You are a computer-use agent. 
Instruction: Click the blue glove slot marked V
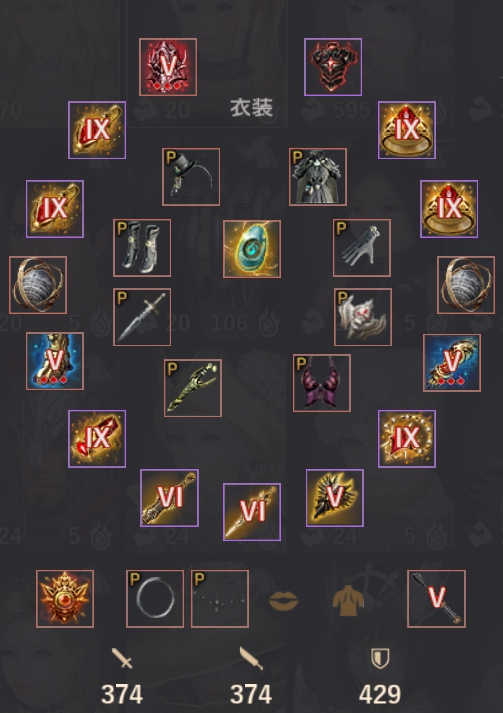[x=452, y=363]
